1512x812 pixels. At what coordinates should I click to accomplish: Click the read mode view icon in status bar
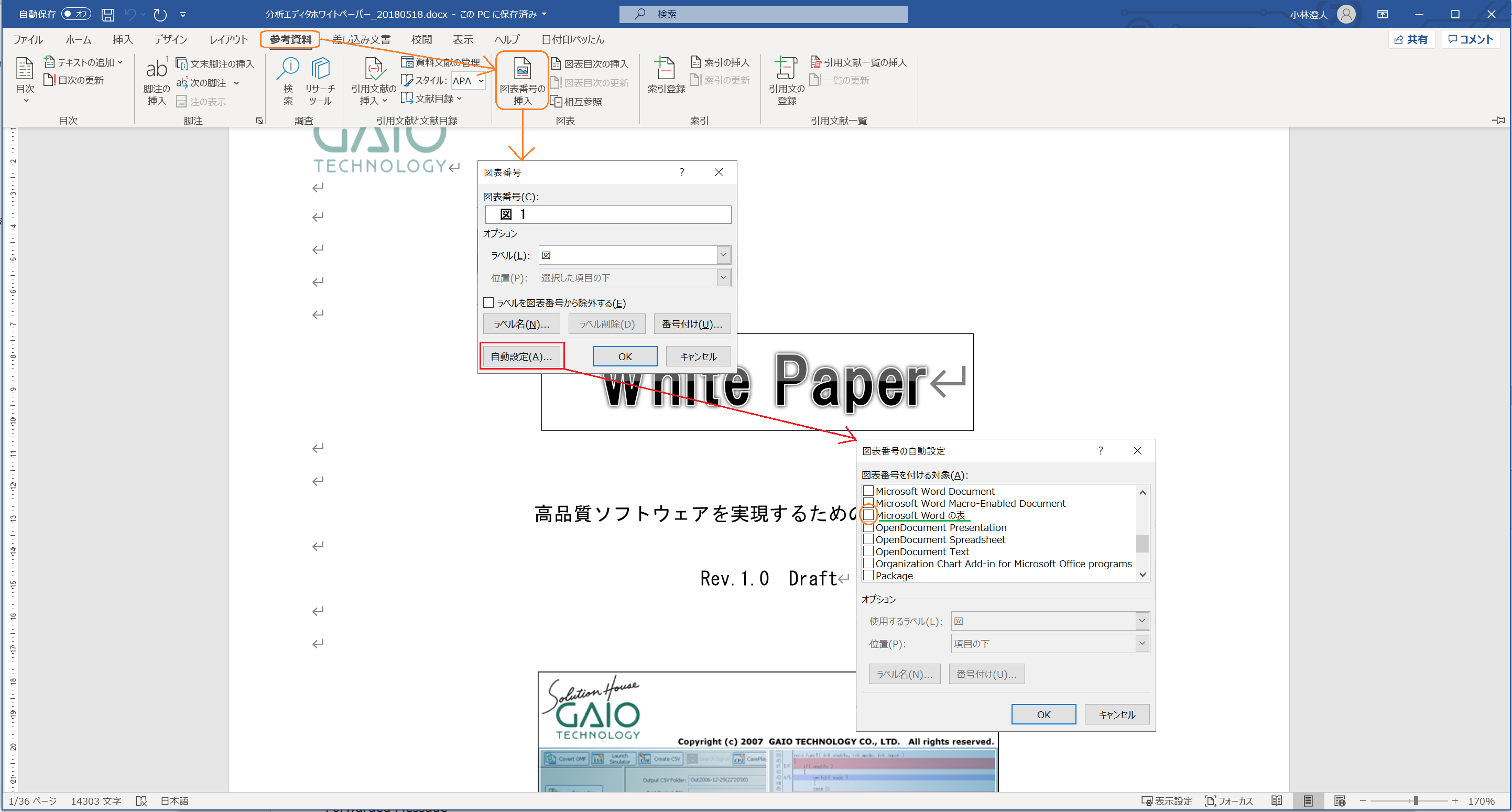tap(1277, 801)
